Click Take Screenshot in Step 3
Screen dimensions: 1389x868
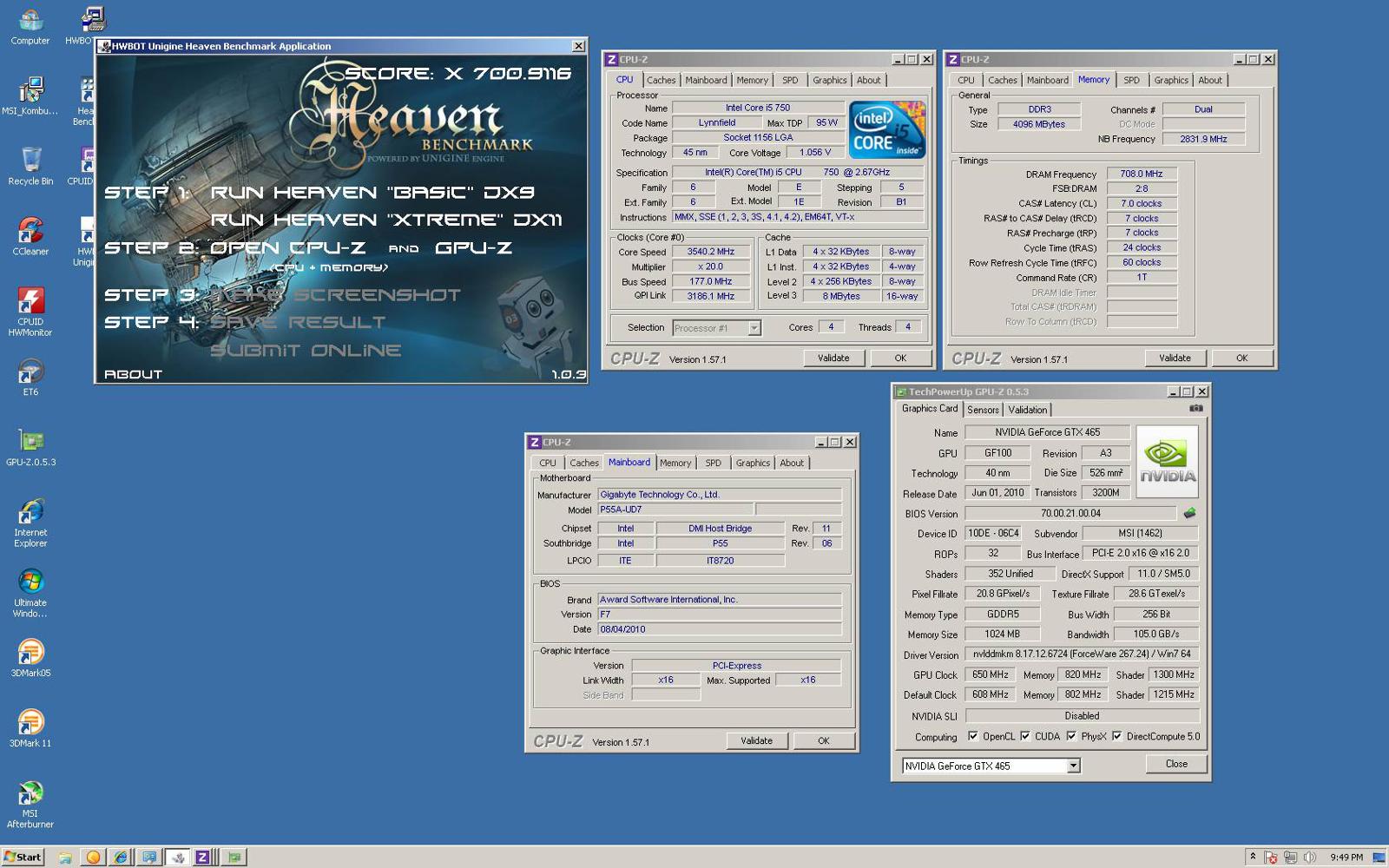(x=336, y=295)
